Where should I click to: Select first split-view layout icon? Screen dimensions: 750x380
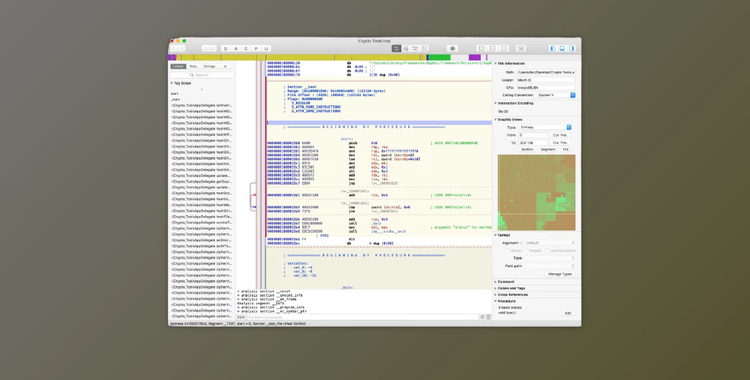(482, 48)
